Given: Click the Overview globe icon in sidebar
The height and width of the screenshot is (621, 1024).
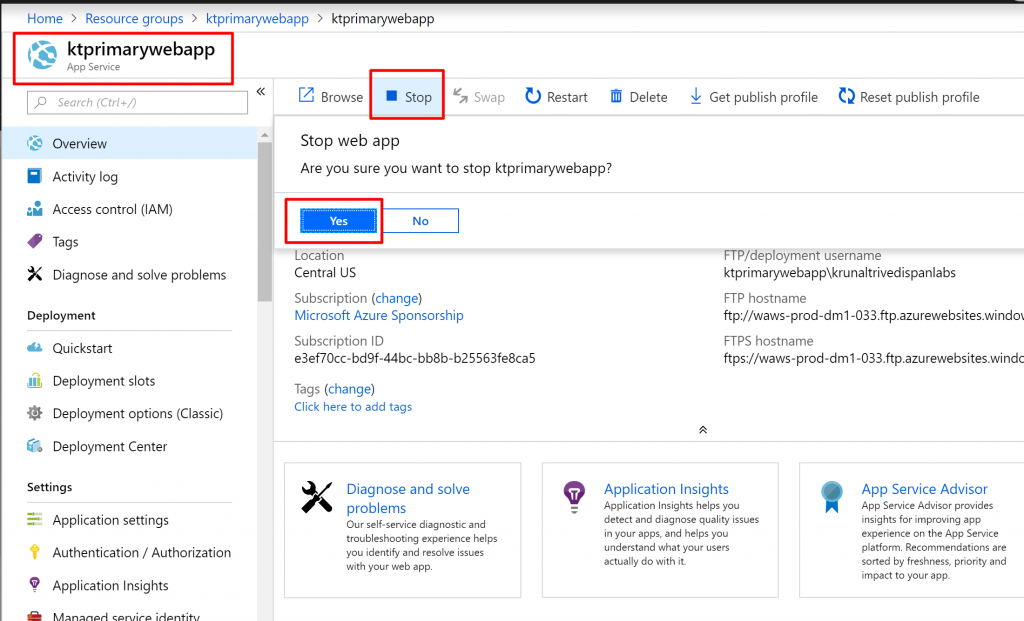Looking at the screenshot, I should 35,143.
